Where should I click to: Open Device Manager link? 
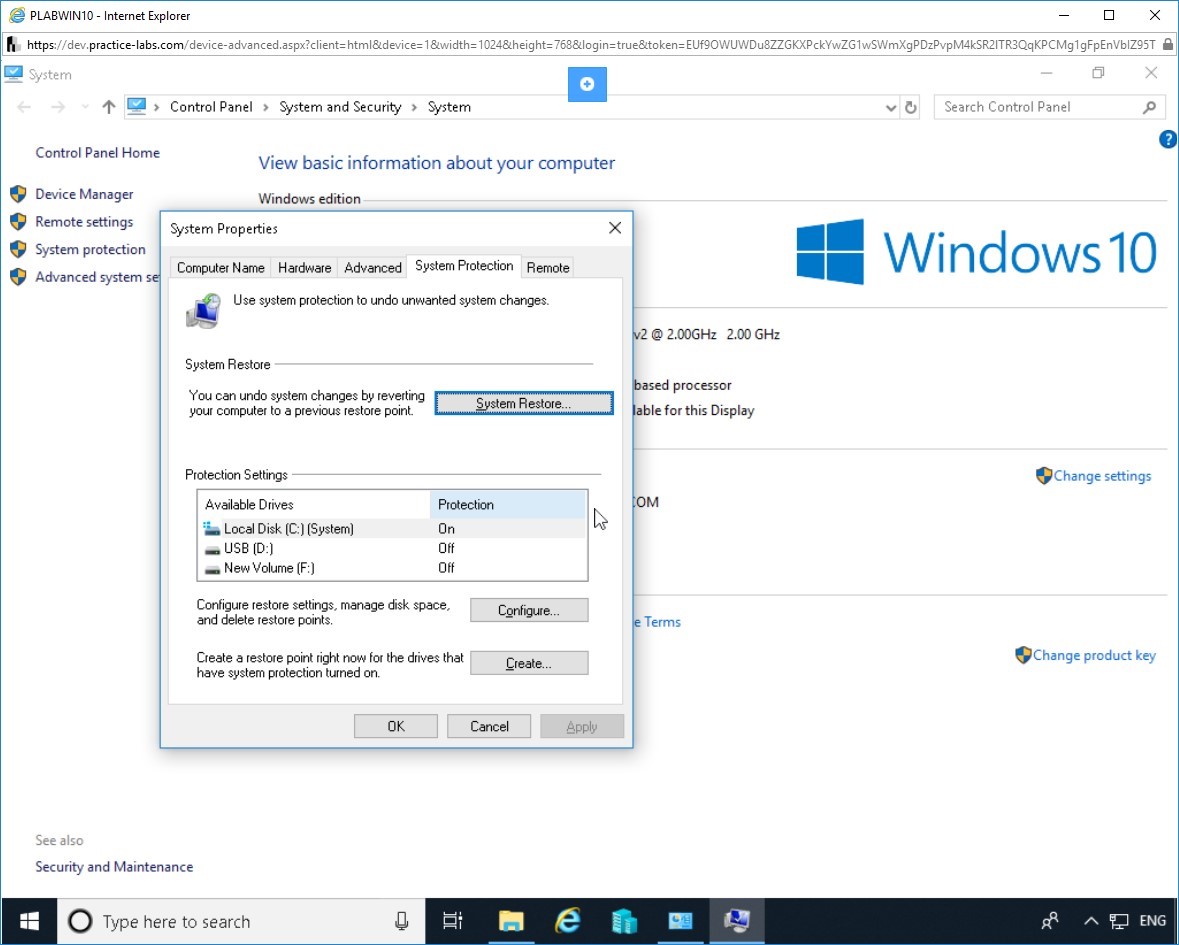tap(84, 194)
